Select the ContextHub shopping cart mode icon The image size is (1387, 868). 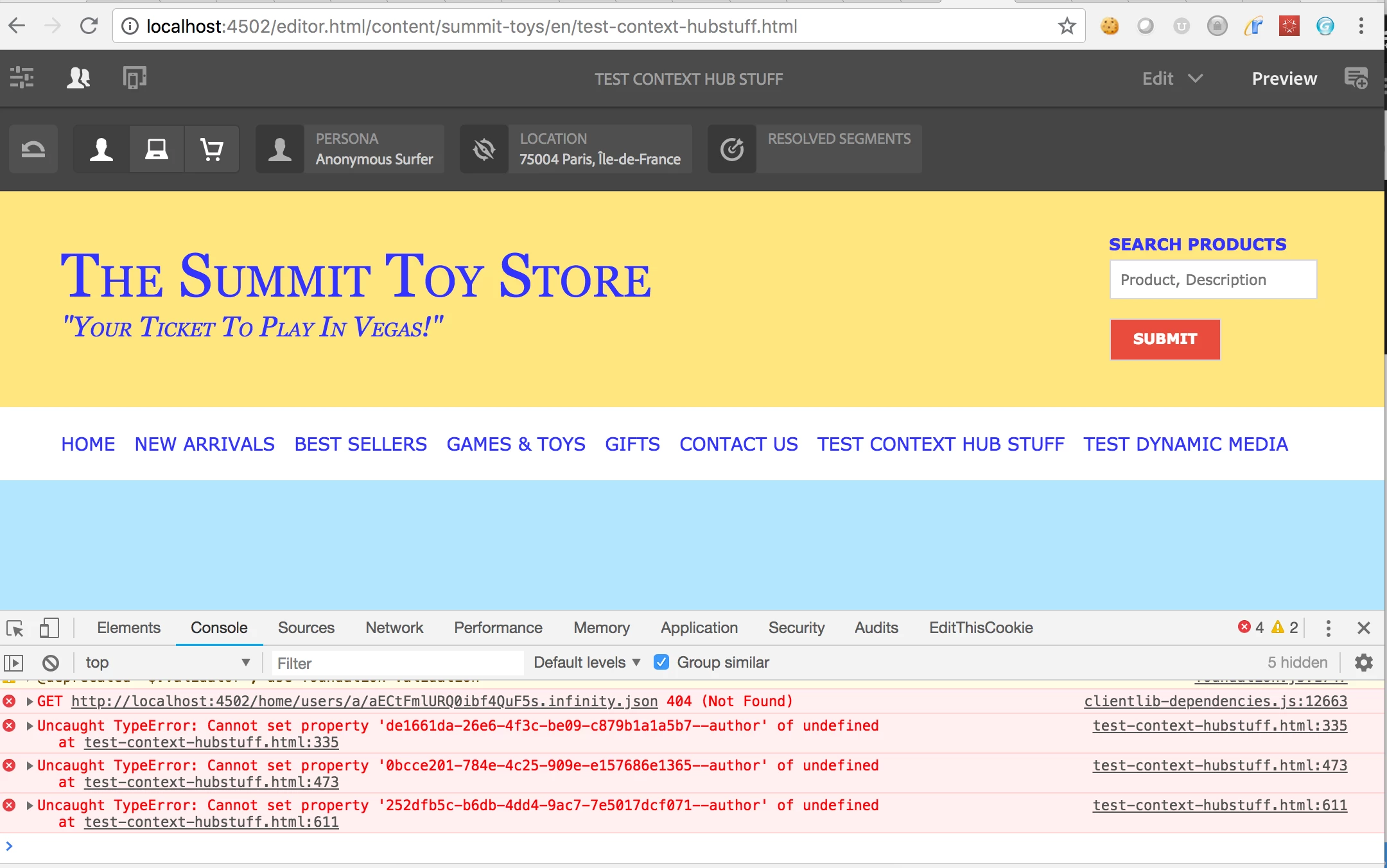pyautogui.click(x=212, y=150)
